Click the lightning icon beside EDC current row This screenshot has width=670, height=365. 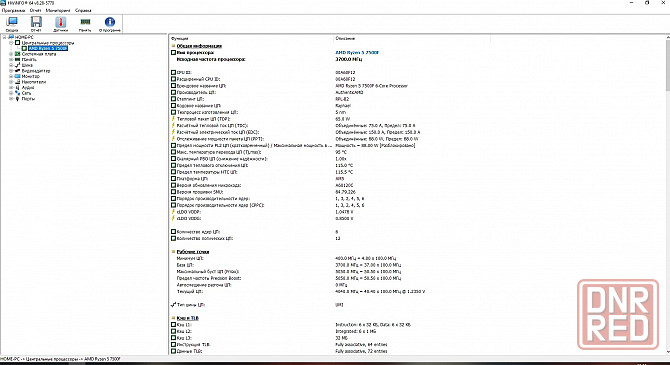(173, 132)
